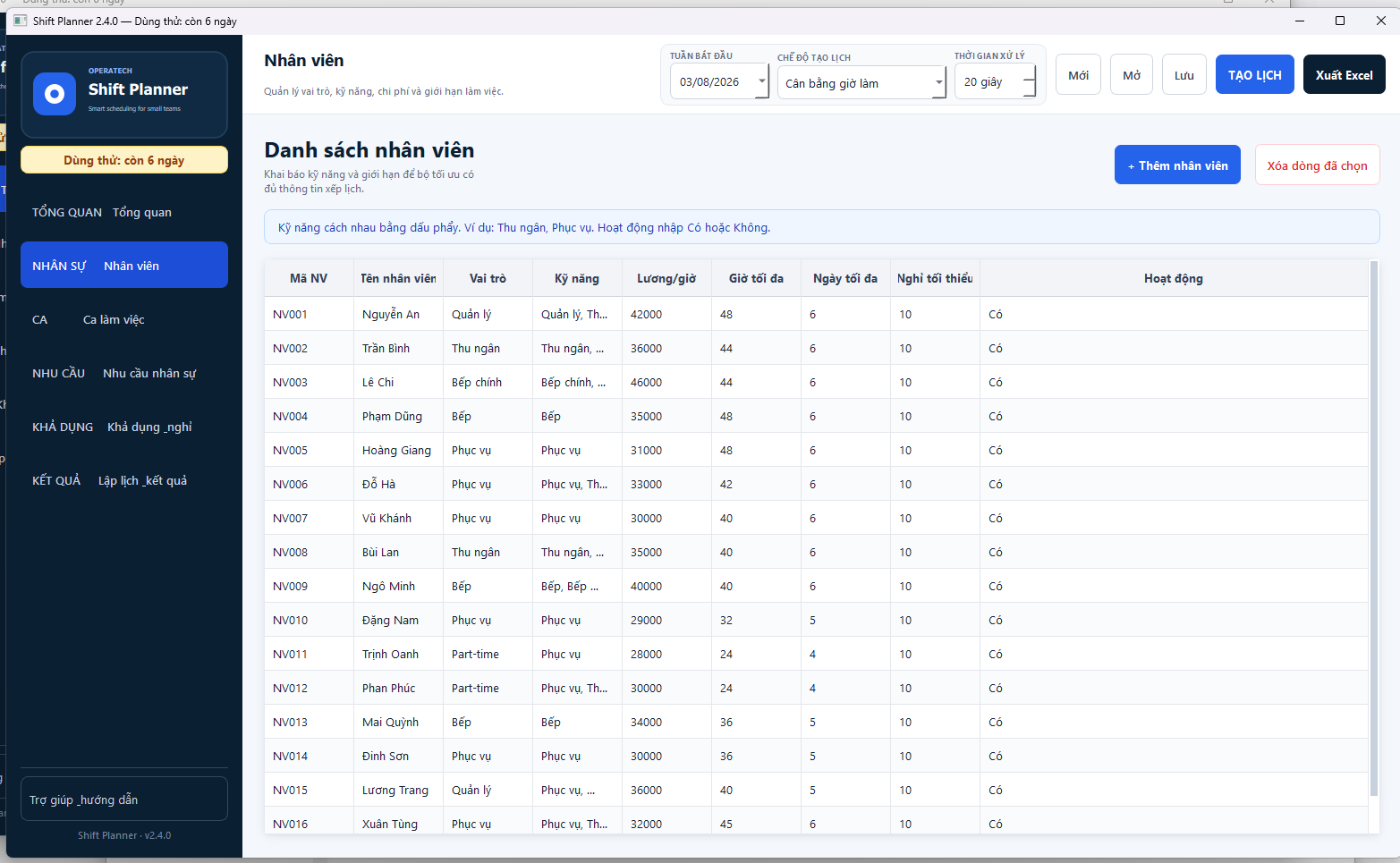Open Lập lịch_kết quả page
1400x863 pixels.
[124, 480]
